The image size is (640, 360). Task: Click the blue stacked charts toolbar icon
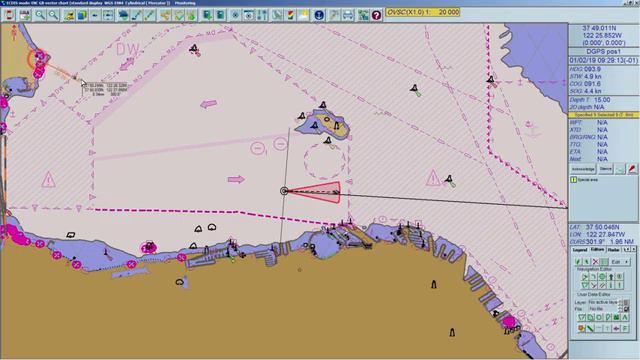pyautogui.click(x=82, y=16)
